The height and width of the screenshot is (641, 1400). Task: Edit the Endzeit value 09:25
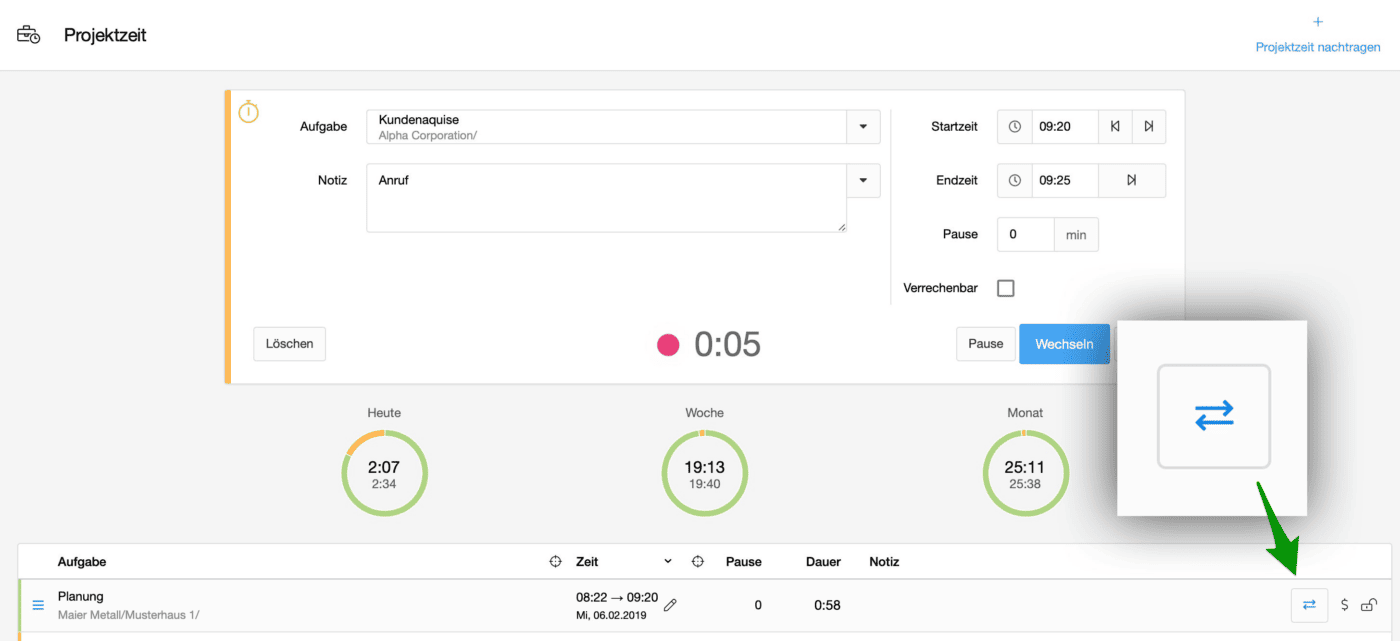(1065, 181)
